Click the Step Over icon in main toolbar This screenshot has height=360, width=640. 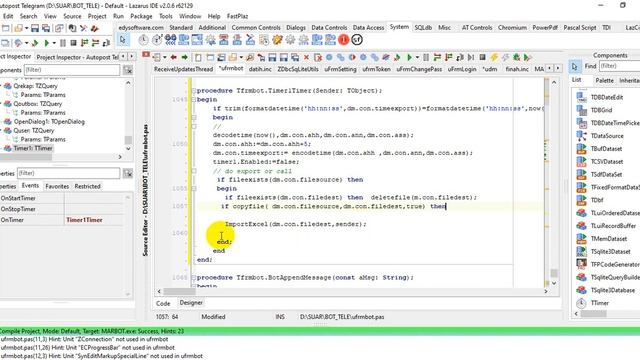point(95,42)
